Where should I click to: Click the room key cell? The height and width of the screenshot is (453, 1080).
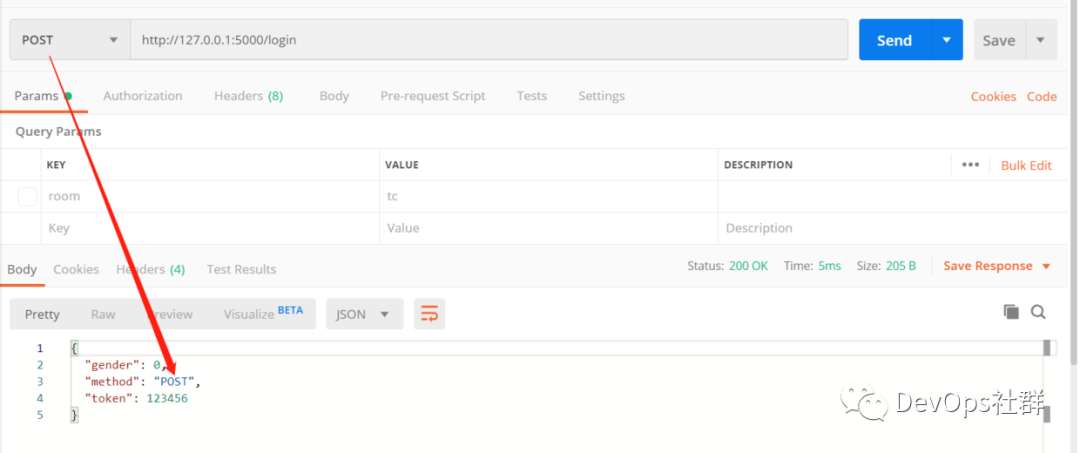click(210, 196)
